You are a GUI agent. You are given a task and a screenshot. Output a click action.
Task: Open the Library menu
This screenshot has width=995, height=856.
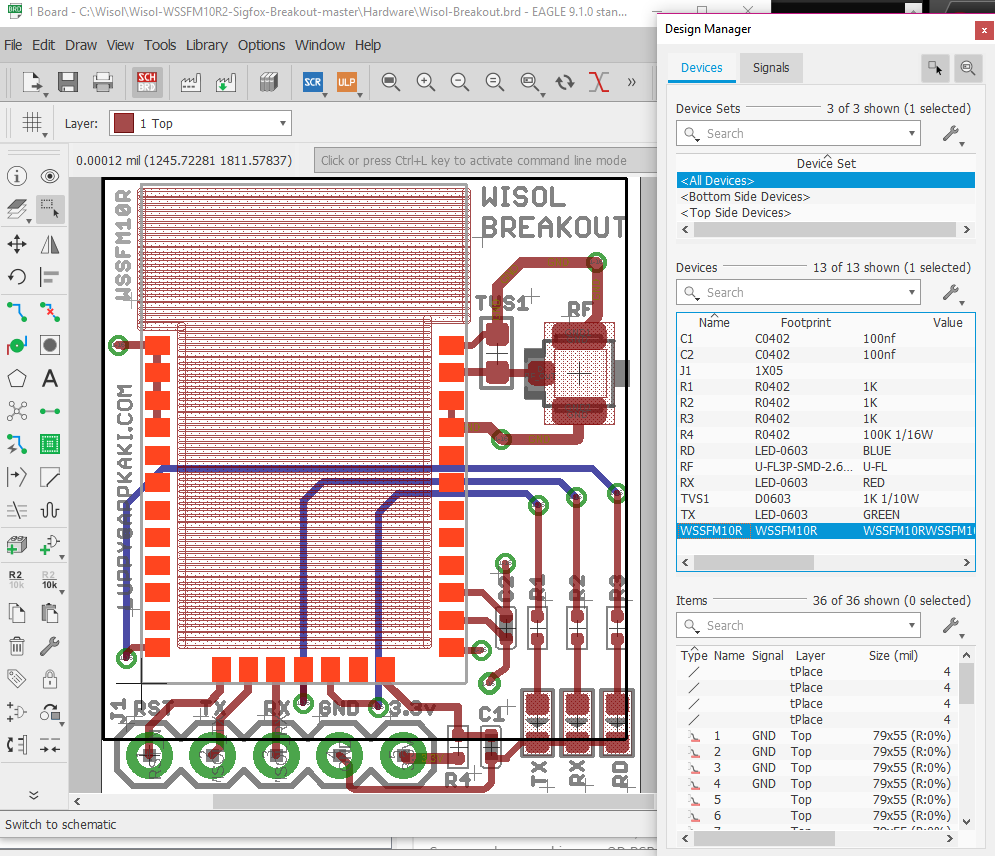(x=206, y=45)
